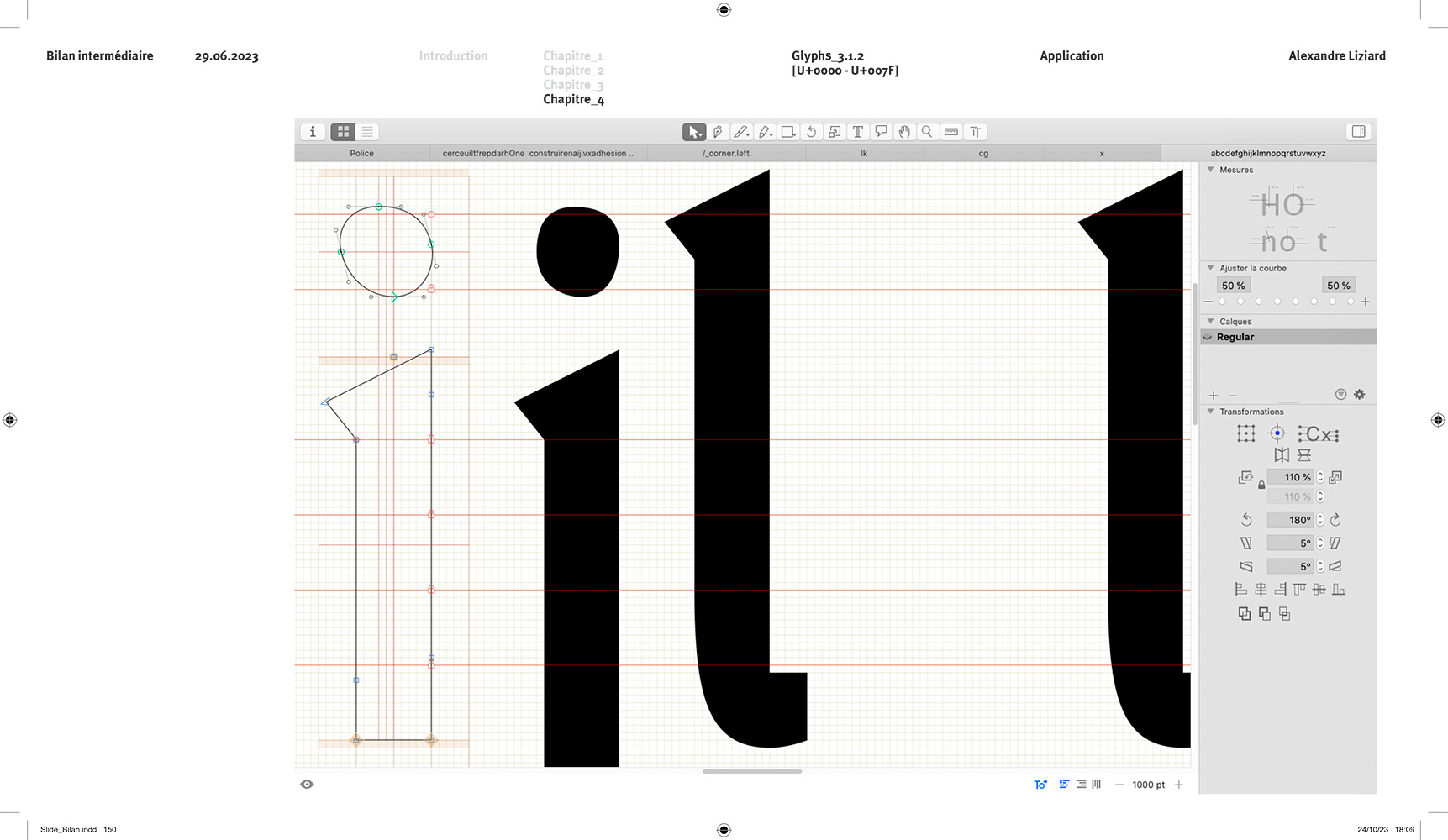This screenshot has width=1448, height=840.
Task: Open layers gear settings icon
Action: [1359, 395]
